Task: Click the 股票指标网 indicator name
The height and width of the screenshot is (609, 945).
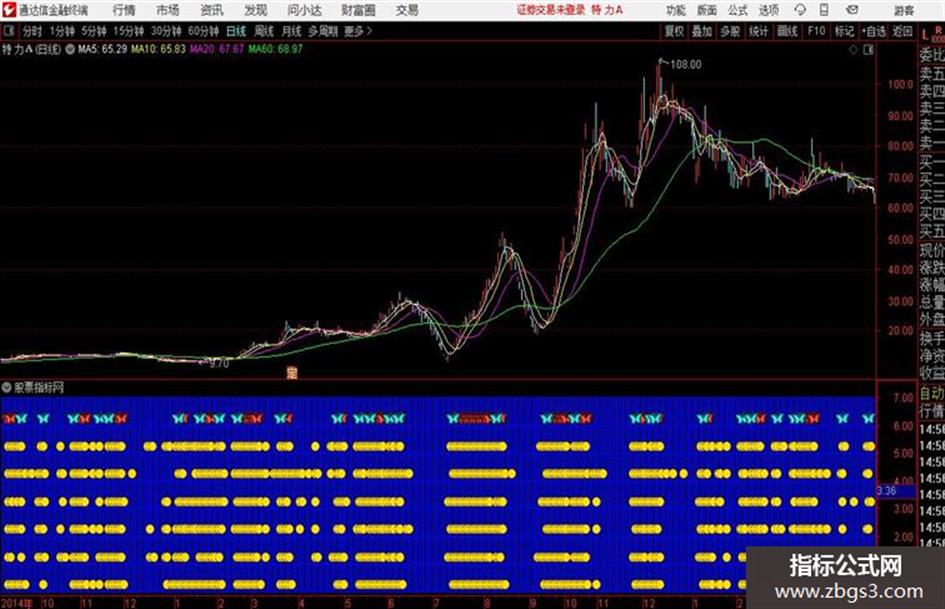Action: pyautogui.click(x=39, y=387)
